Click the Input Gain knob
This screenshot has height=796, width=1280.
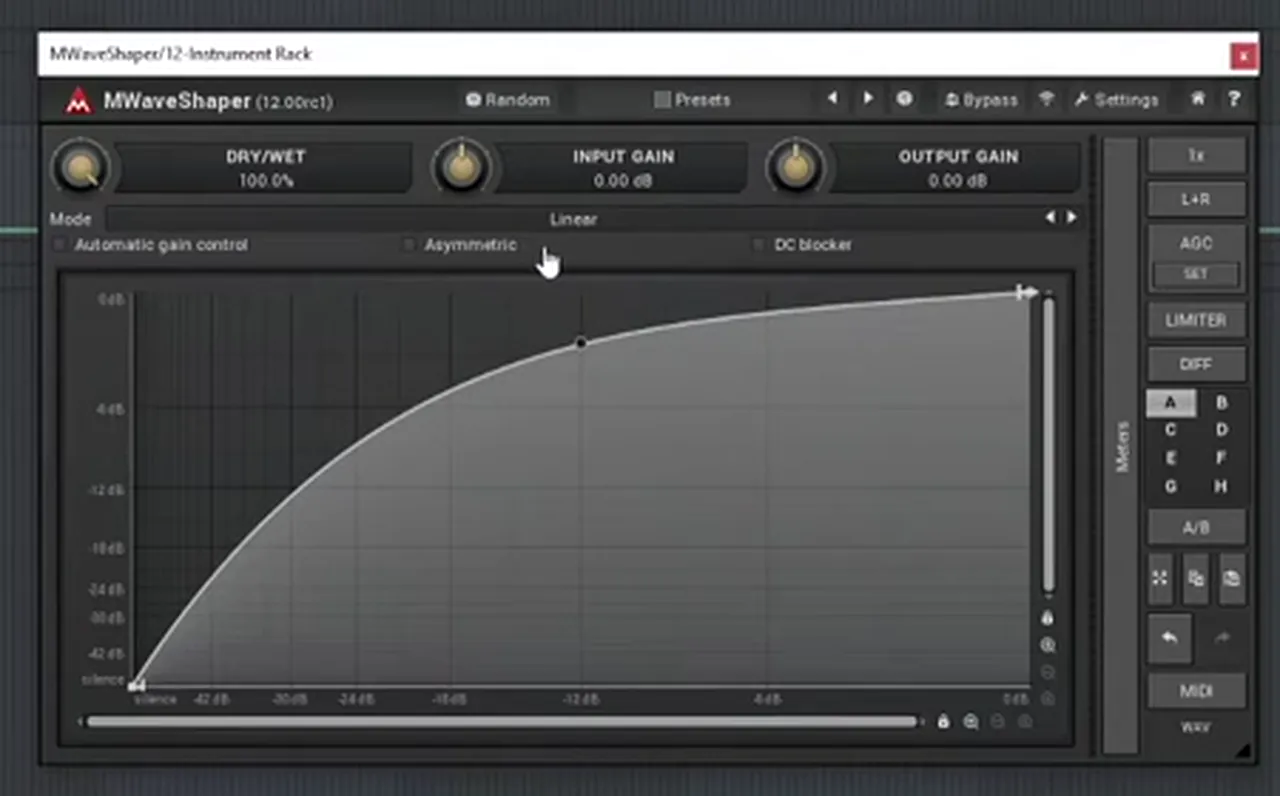coord(462,167)
